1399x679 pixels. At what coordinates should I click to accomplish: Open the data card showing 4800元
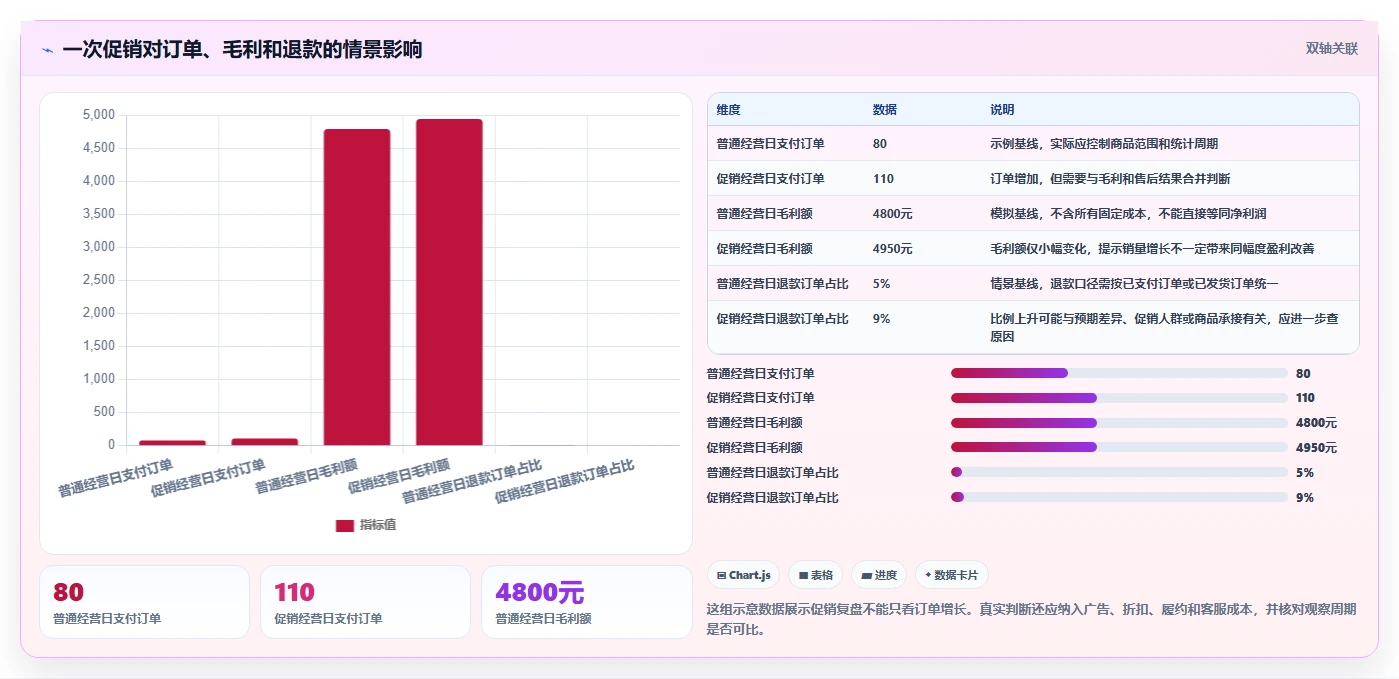pyautogui.click(x=586, y=602)
